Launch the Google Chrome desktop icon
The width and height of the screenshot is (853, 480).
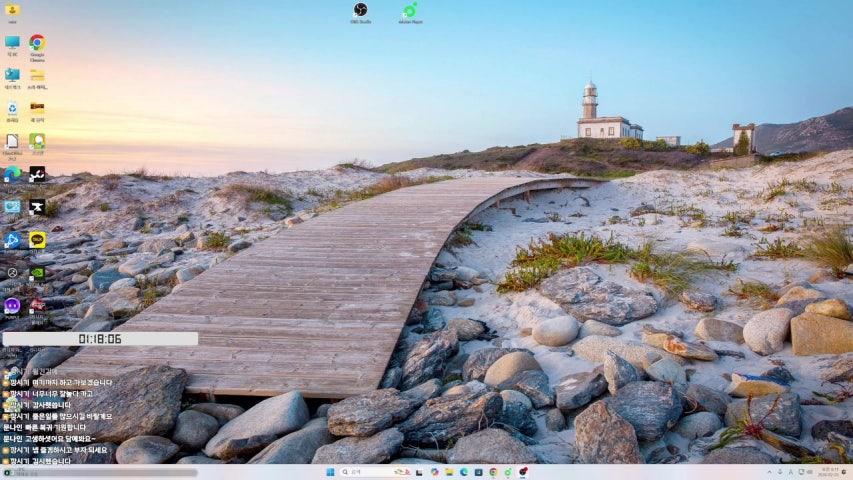(x=37, y=43)
